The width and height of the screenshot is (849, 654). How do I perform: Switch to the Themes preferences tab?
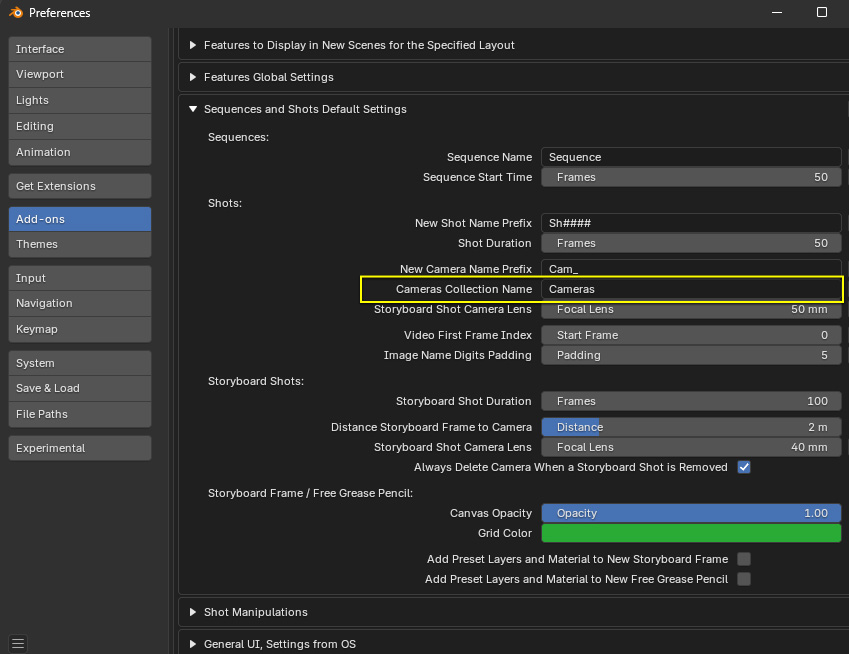(x=80, y=244)
